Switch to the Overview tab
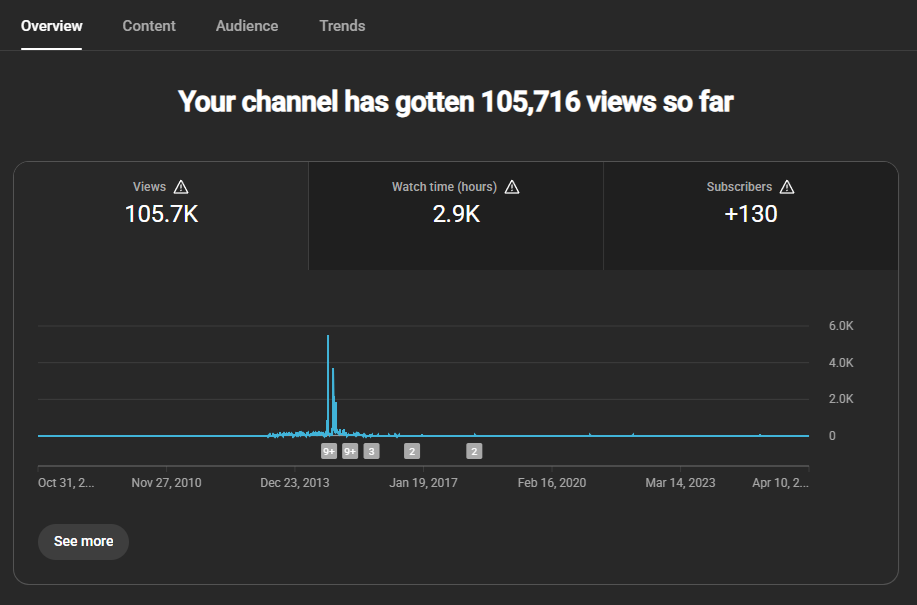Image resolution: width=917 pixels, height=605 pixels. [x=51, y=26]
